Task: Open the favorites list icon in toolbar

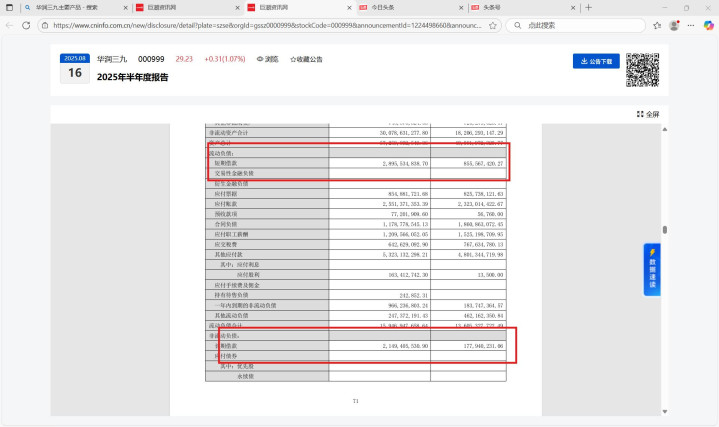Action: [657, 26]
